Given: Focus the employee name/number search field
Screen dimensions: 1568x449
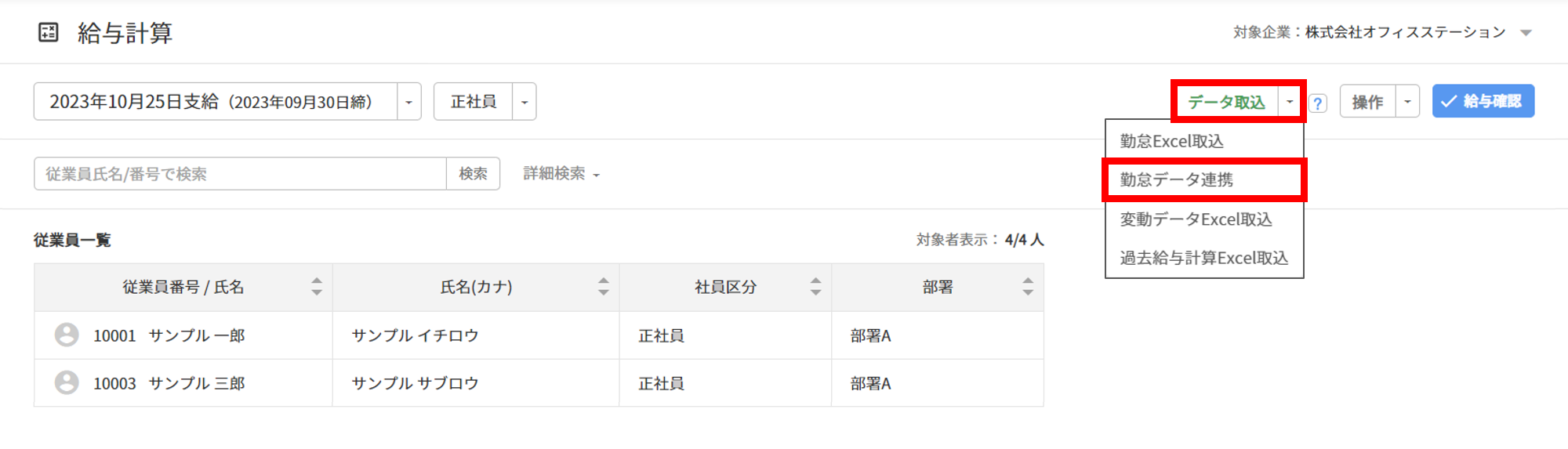Looking at the screenshot, I should click(240, 174).
